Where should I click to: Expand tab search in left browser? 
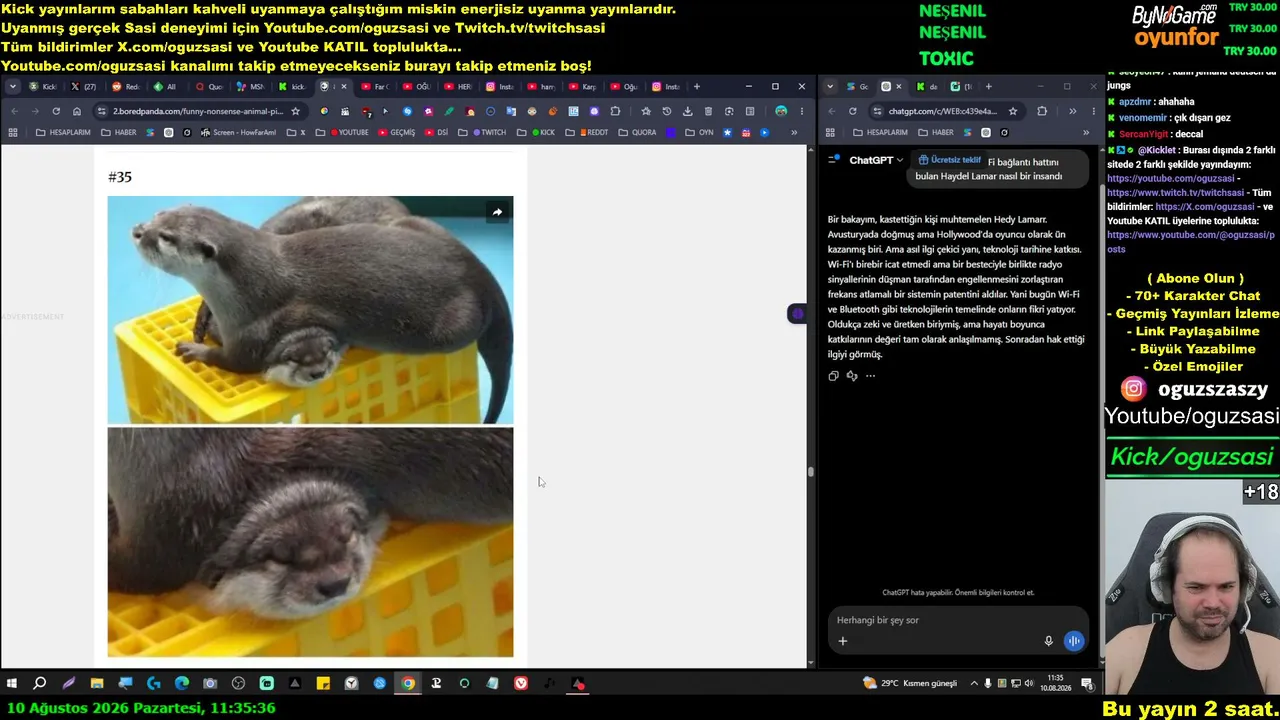pos(13,87)
